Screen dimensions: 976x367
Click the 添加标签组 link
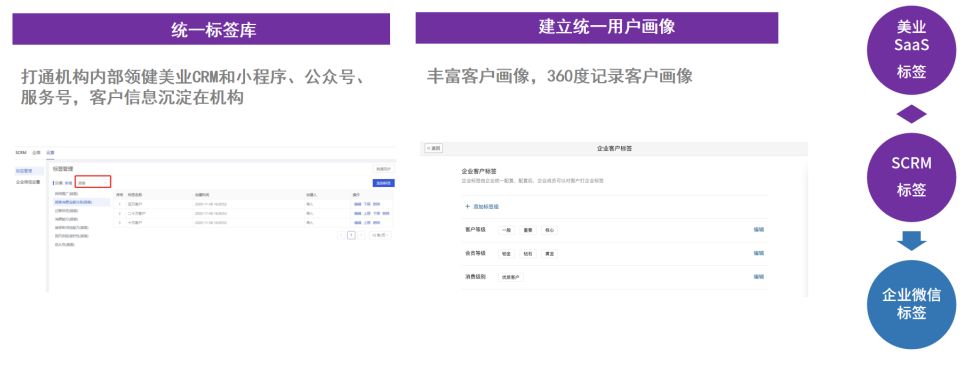pyautogui.click(x=486, y=206)
